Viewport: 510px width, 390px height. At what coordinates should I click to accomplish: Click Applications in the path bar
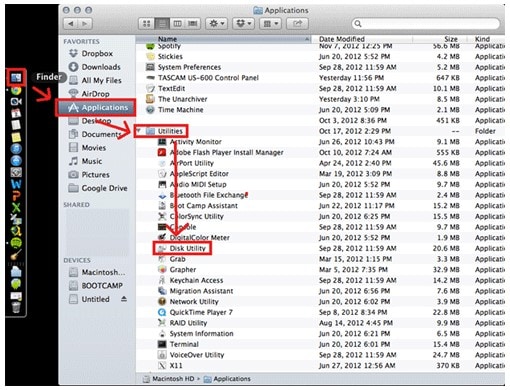[227, 379]
